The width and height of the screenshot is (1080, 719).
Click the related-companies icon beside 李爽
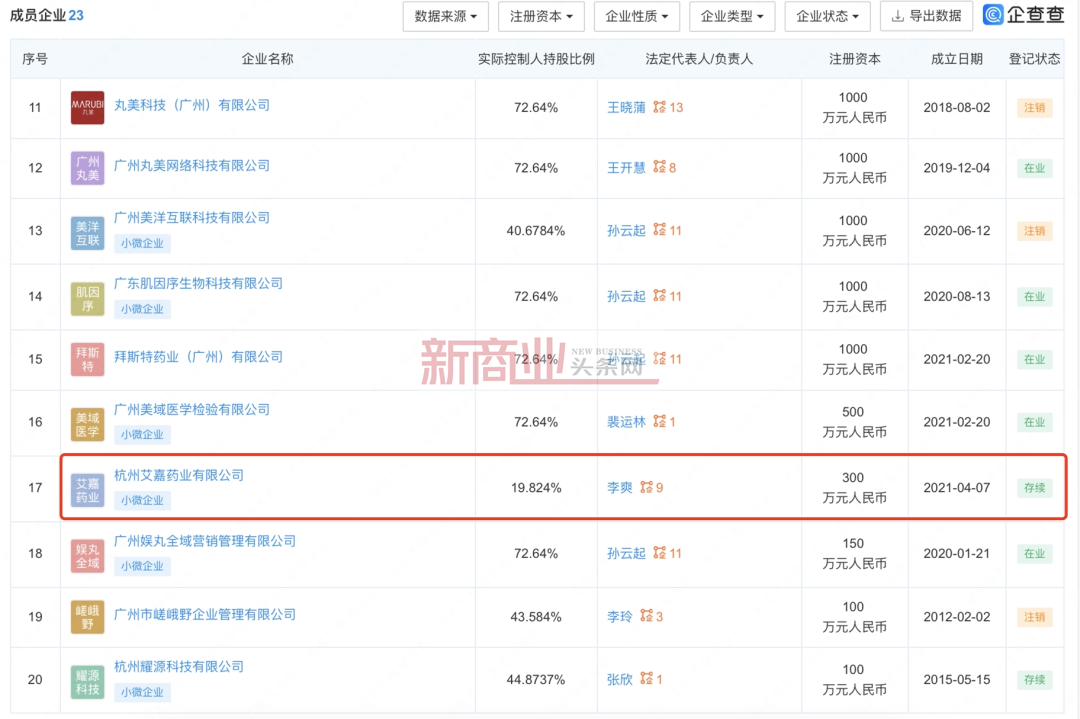tap(646, 487)
